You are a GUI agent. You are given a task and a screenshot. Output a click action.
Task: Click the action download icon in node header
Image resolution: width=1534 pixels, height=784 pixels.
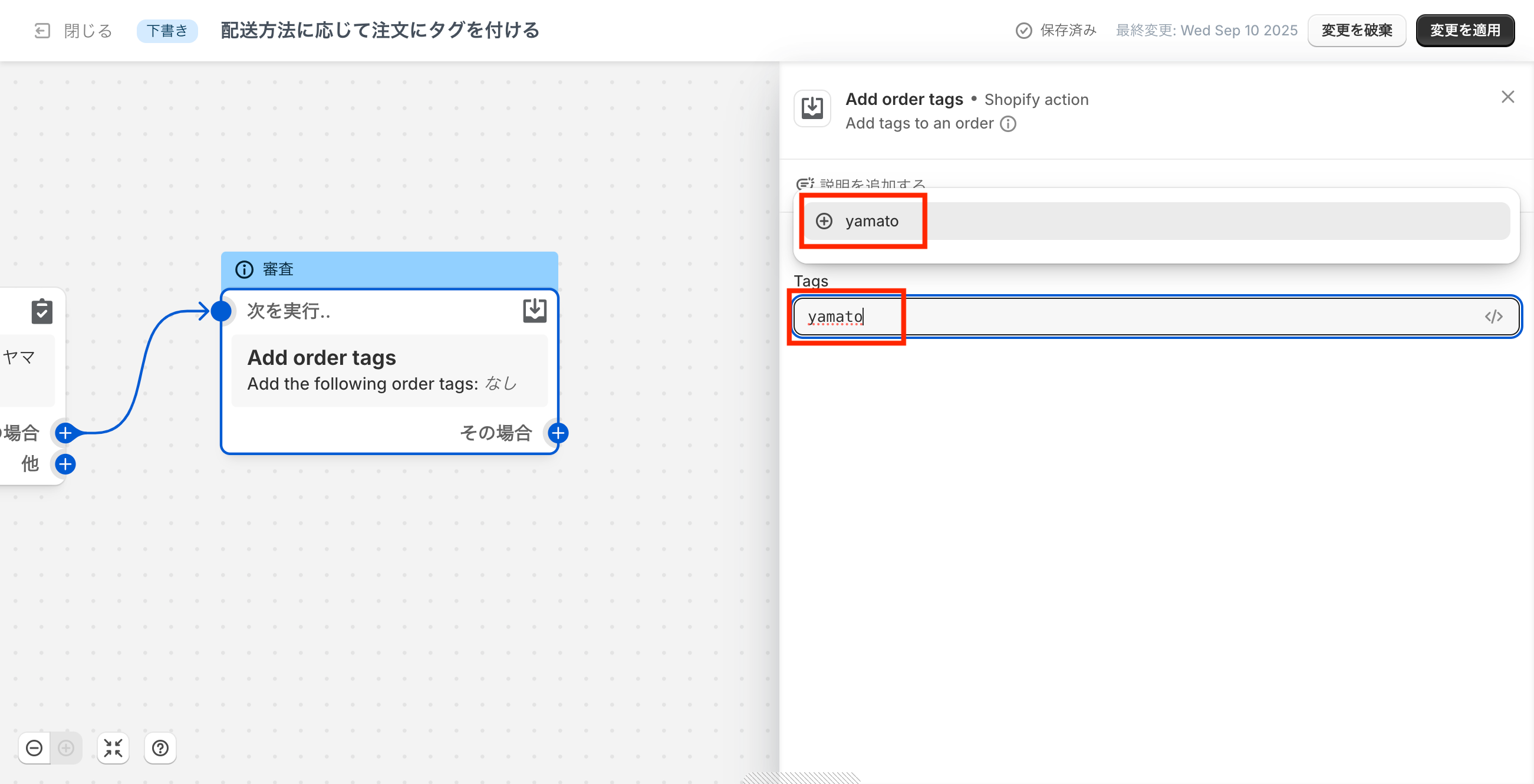coord(534,310)
